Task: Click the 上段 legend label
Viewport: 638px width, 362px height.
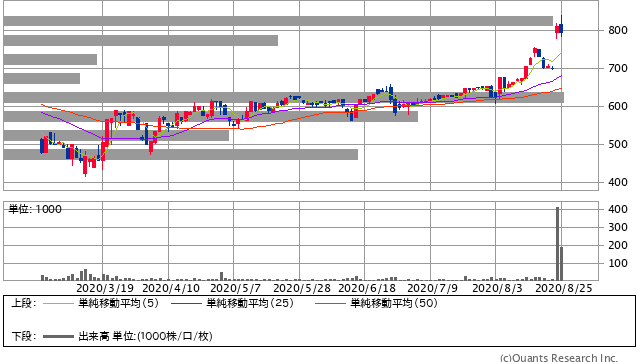Action: point(24,303)
